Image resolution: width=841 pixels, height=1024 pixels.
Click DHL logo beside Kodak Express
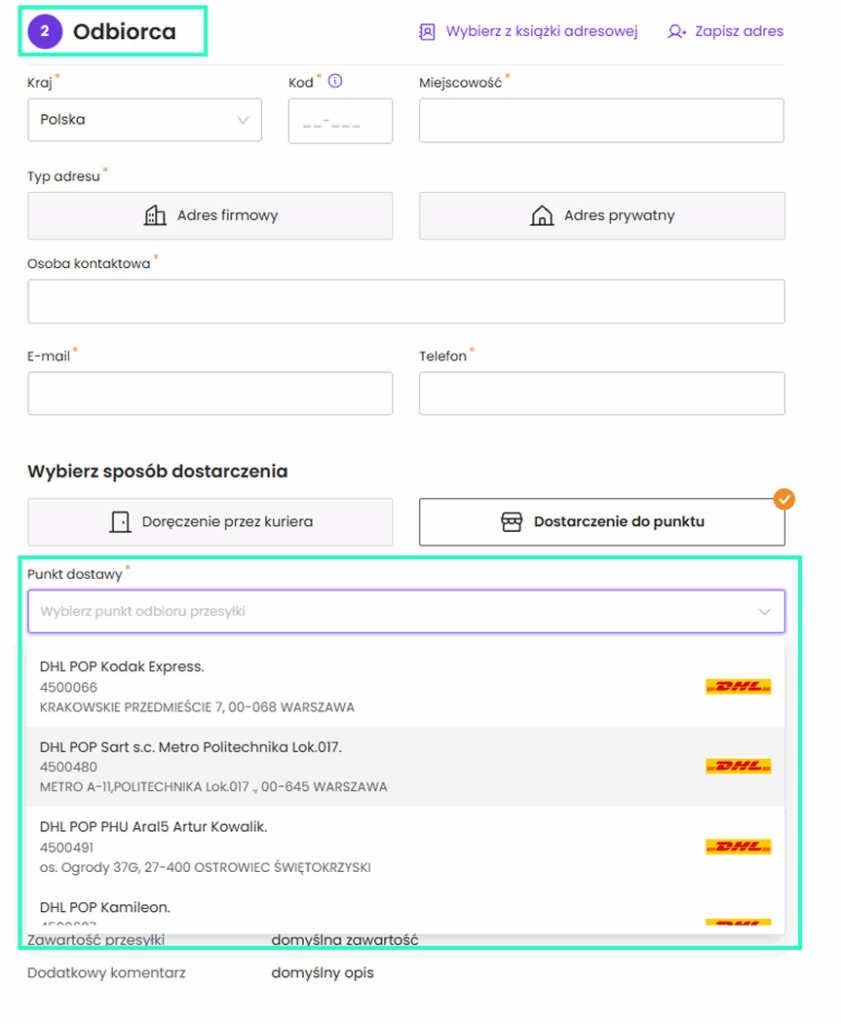tap(737, 687)
